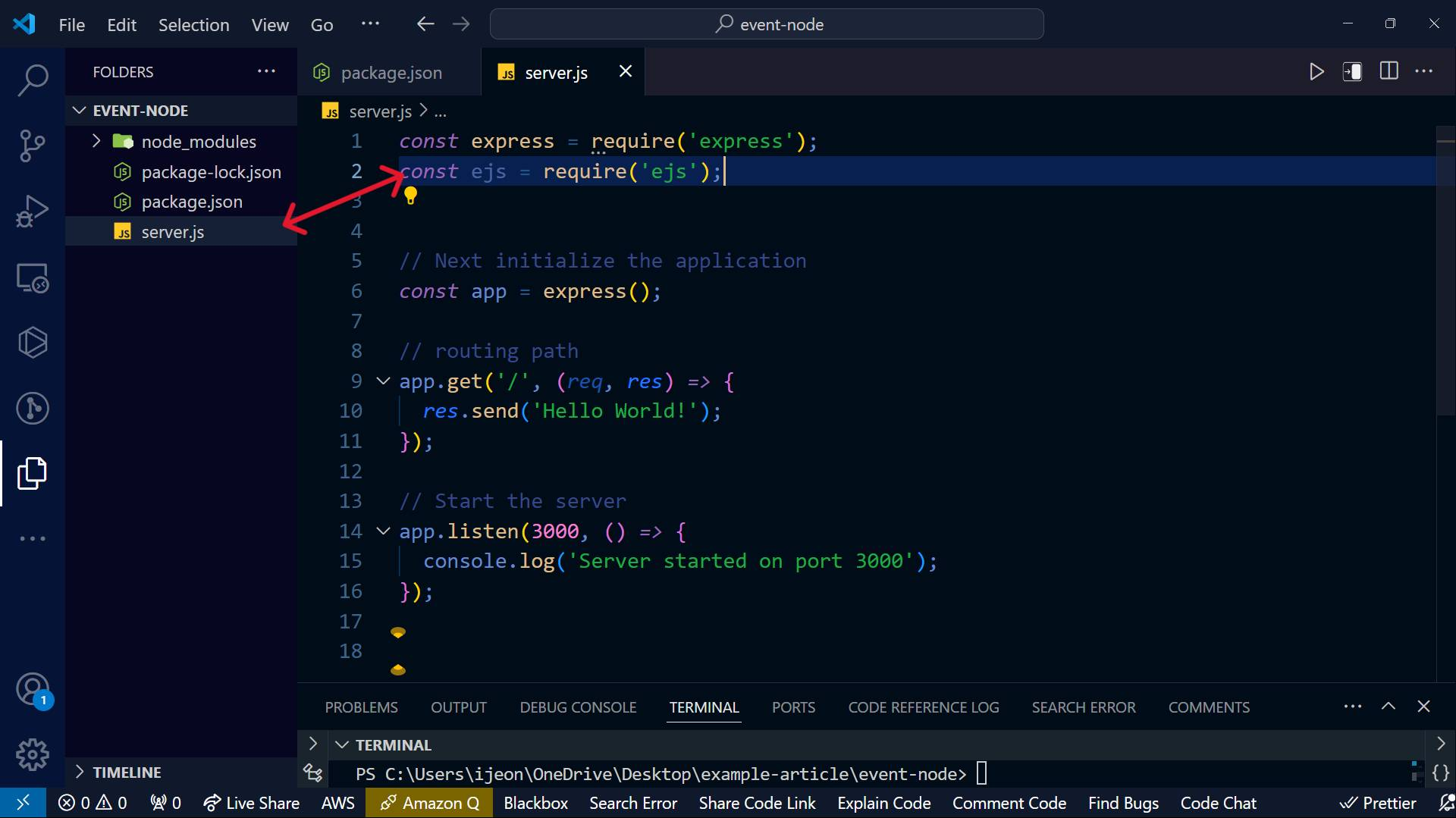Expand the node_modules folder
Image resolution: width=1456 pixels, height=818 pixels.
(96, 141)
